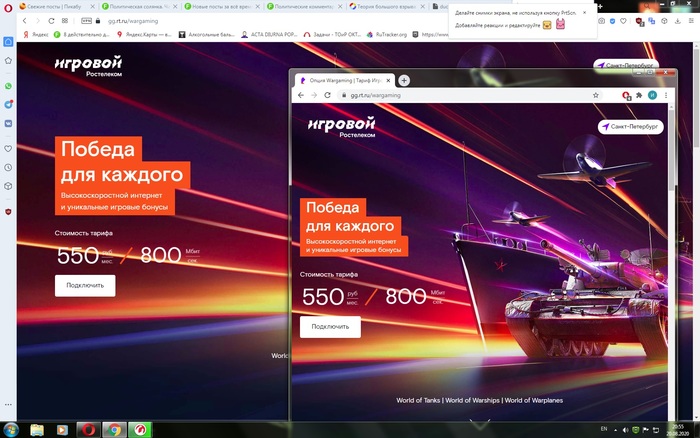The image size is (700, 438).
Task: Open Opera snapshot camera icon
Action: point(602,21)
